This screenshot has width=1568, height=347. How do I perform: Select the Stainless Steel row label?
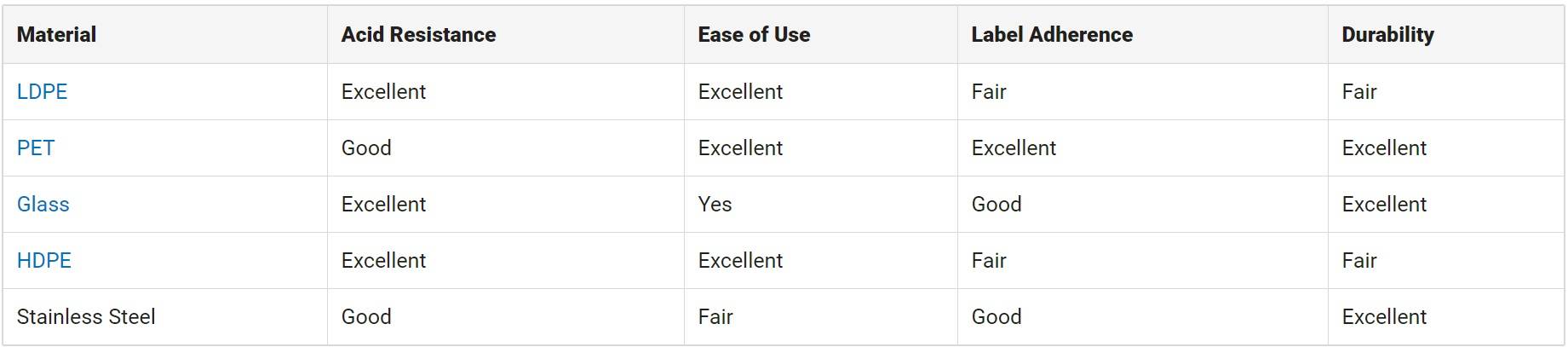[86, 316]
